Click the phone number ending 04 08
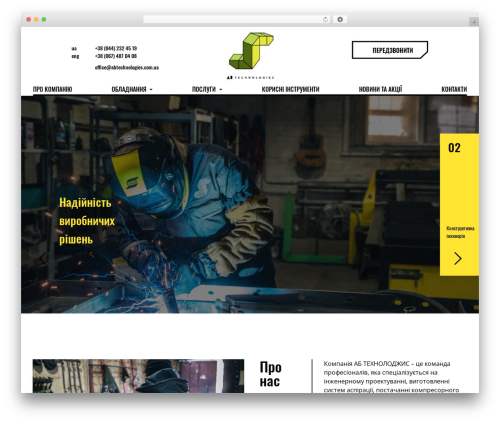The width and height of the screenshot is (500, 423). point(116,56)
